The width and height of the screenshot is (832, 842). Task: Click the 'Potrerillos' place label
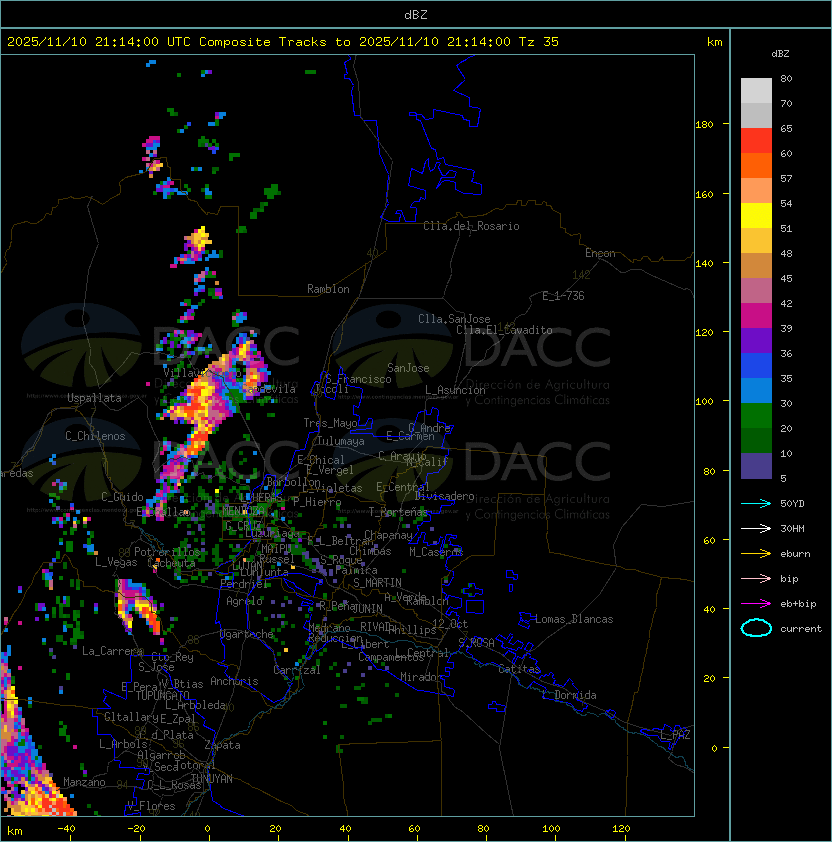pyautogui.click(x=167, y=552)
